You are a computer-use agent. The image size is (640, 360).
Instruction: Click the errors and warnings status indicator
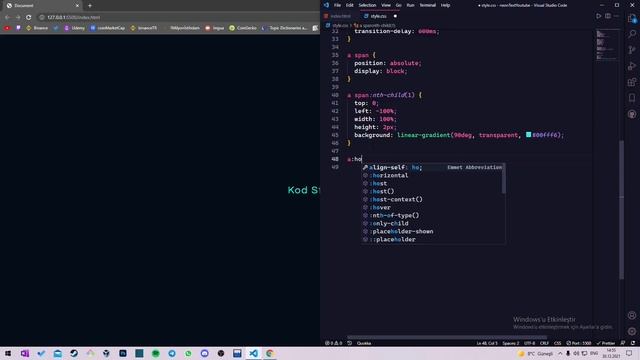click(333, 343)
